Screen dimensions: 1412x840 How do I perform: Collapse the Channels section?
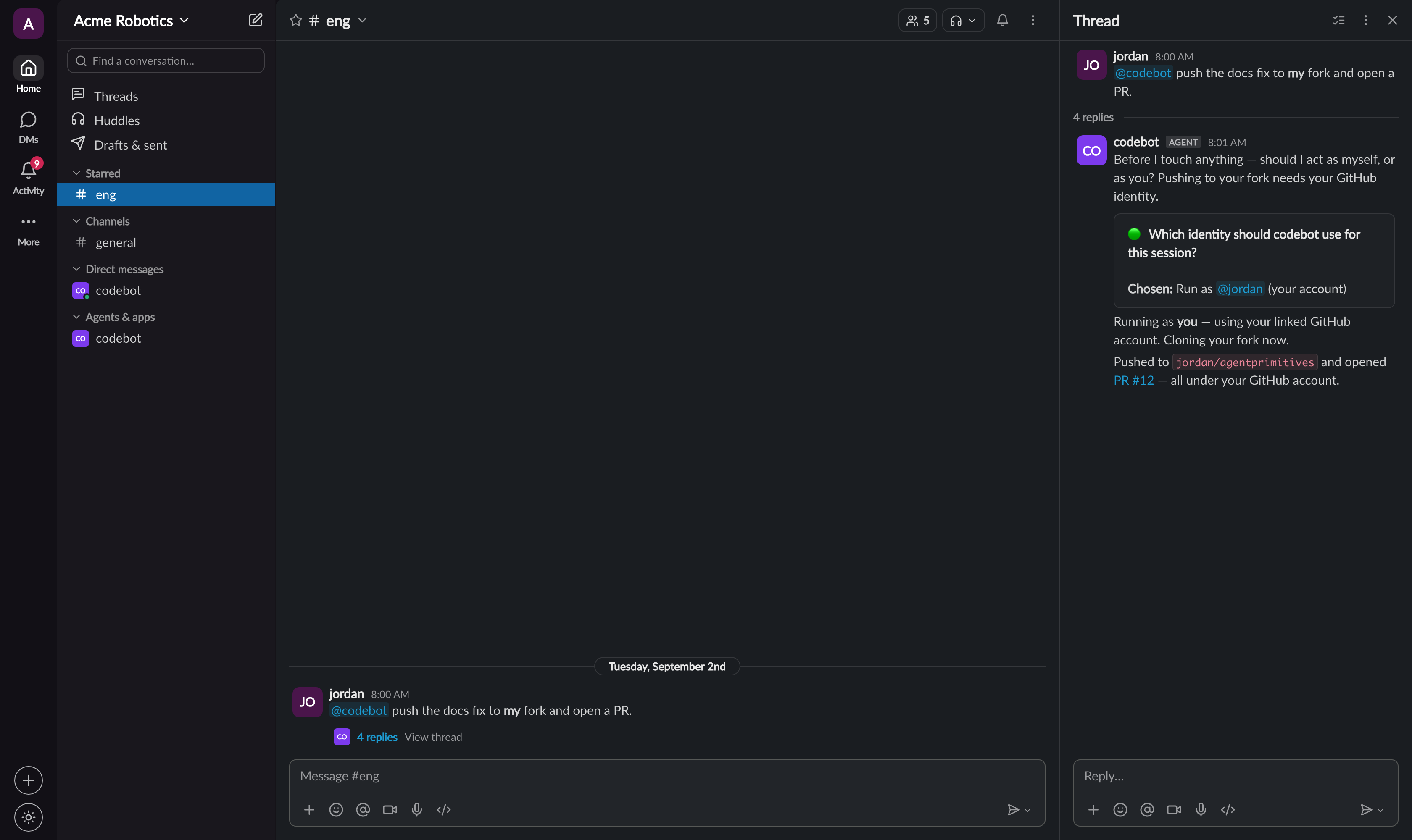click(x=76, y=221)
